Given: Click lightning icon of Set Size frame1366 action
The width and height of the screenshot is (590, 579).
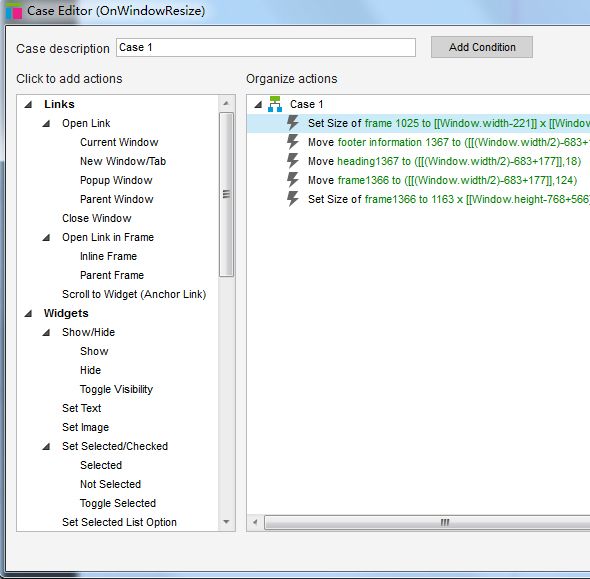Looking at the screenshot, I should [293, 199].
